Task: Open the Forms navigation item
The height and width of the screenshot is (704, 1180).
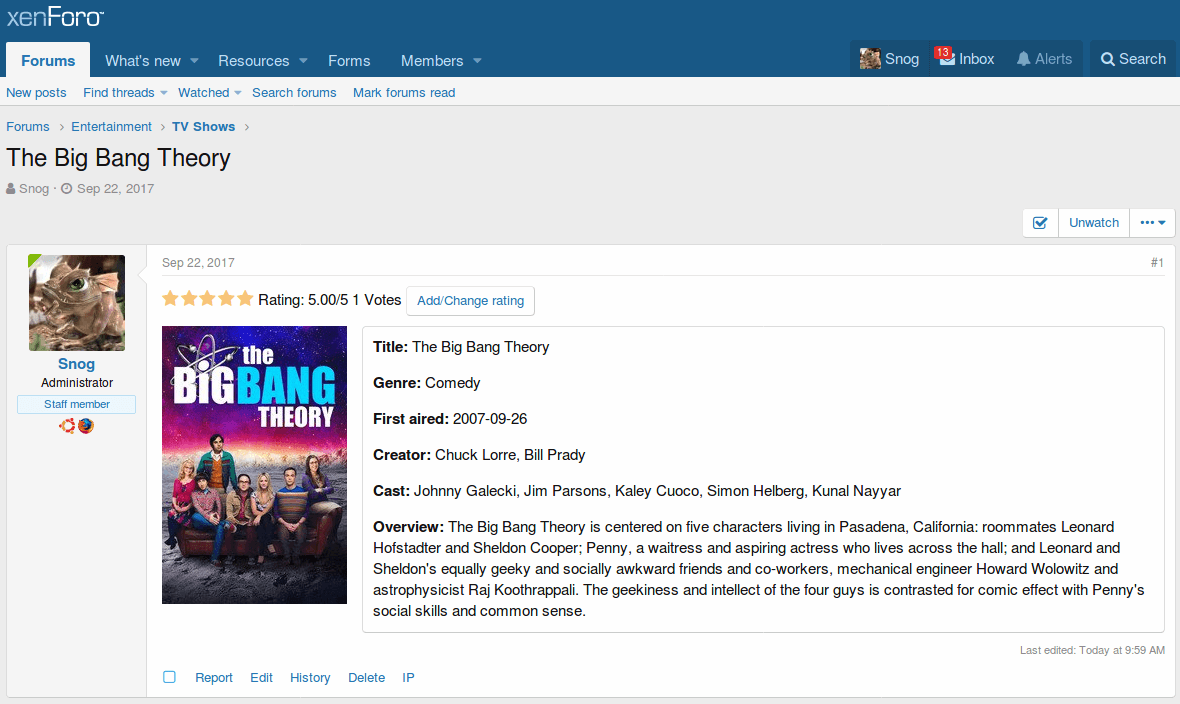Action: tap(349, 60)
